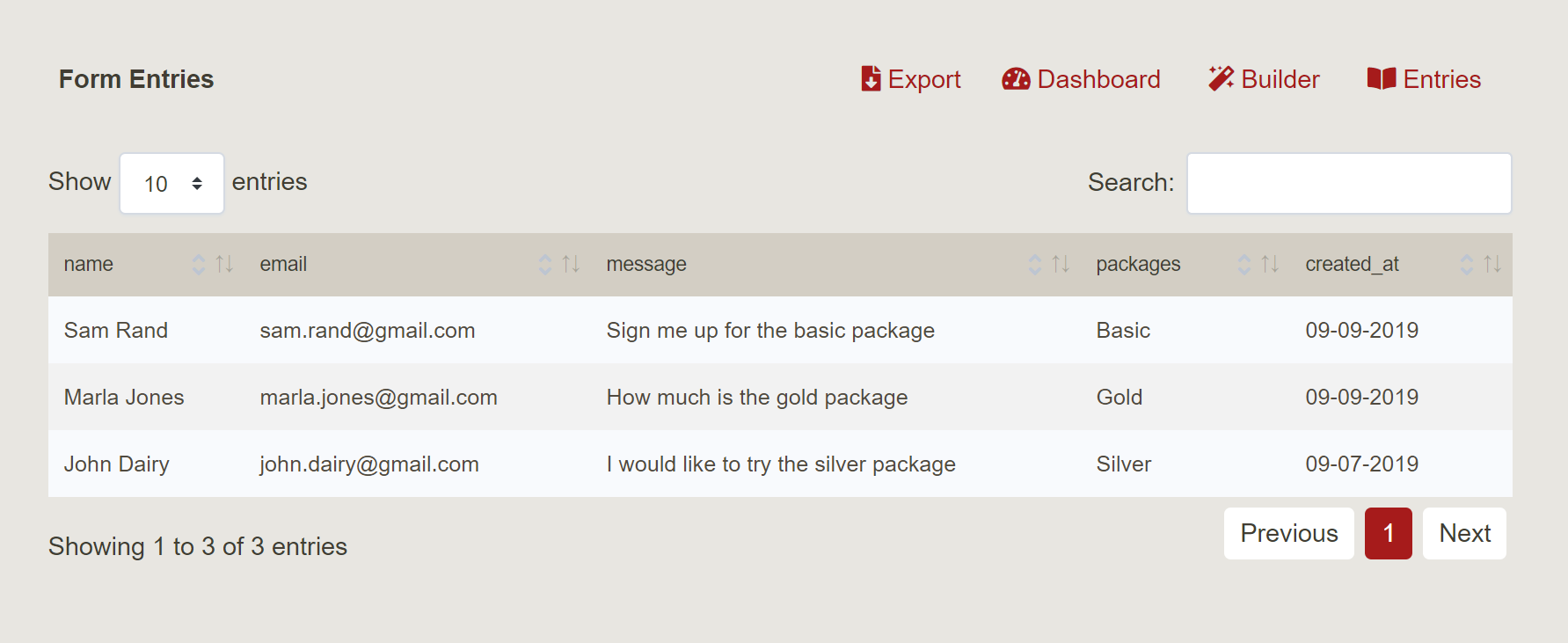The width and height of the screenshot is (1568, 643).
Task: Sort table by email column arrows
Action: (x=558, y=264)
